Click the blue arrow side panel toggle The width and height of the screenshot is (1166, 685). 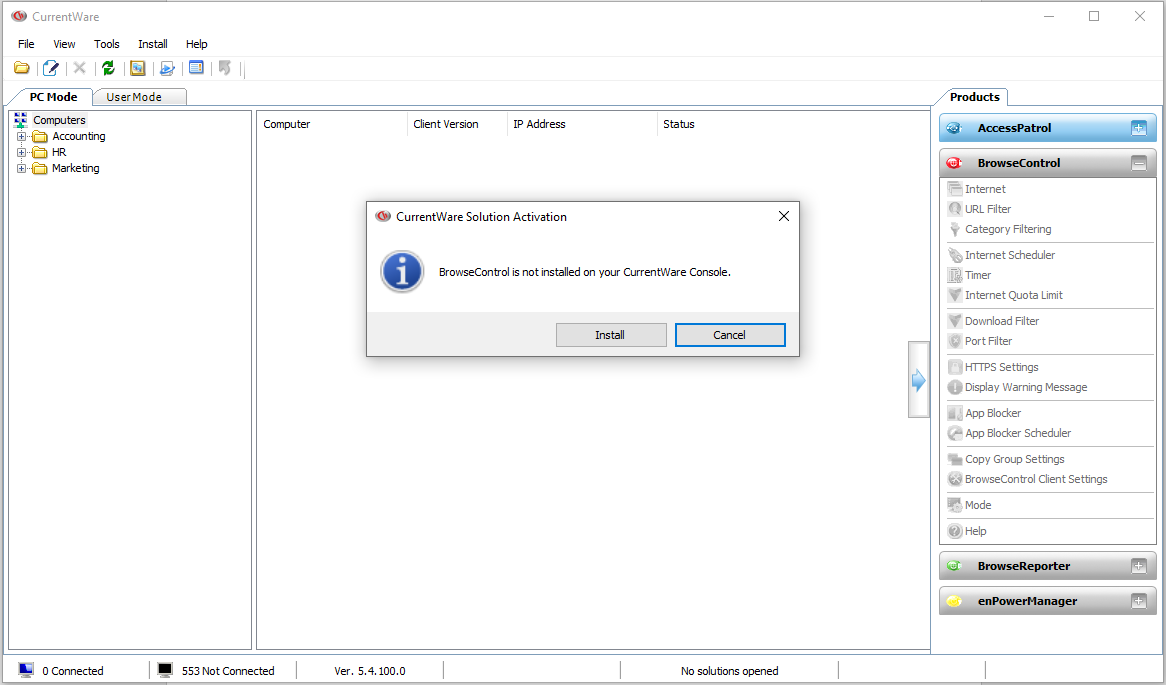click(919, 380)
